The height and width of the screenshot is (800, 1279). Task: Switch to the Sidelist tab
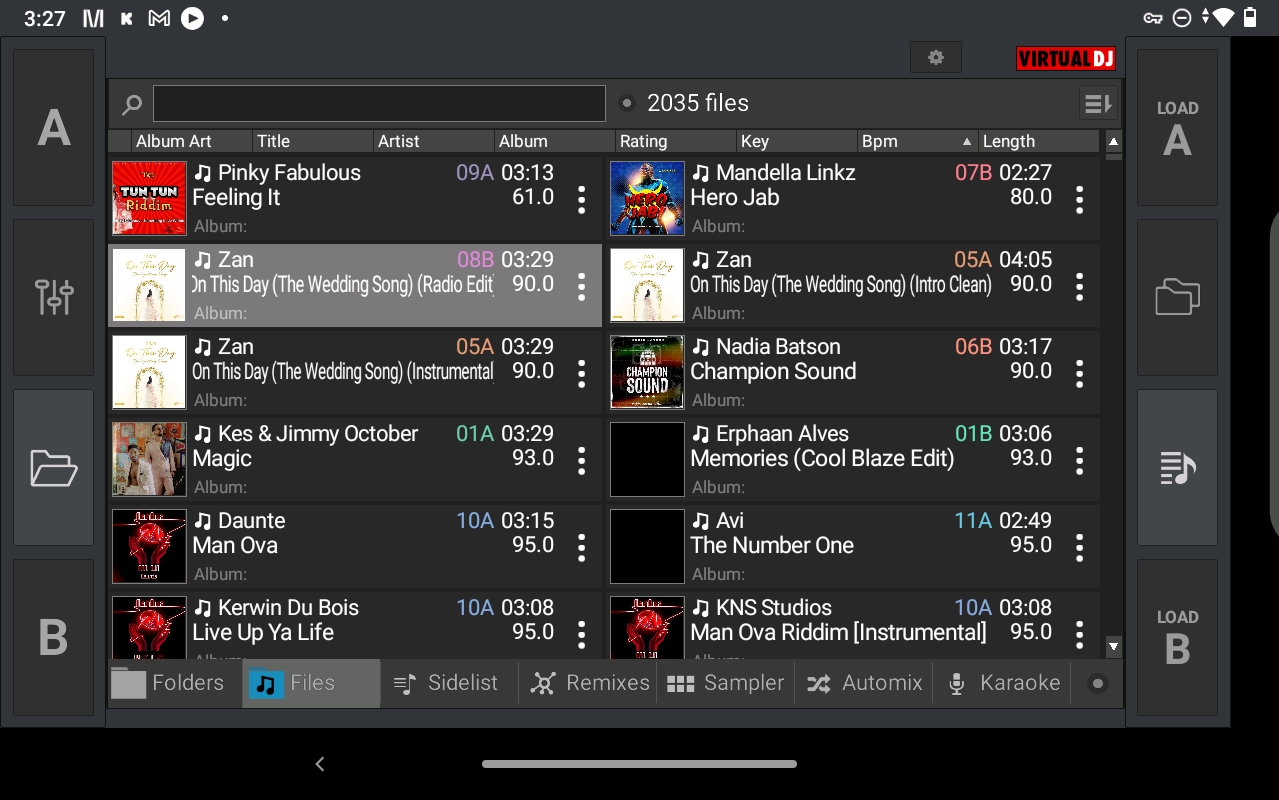(x=448, y=683)
